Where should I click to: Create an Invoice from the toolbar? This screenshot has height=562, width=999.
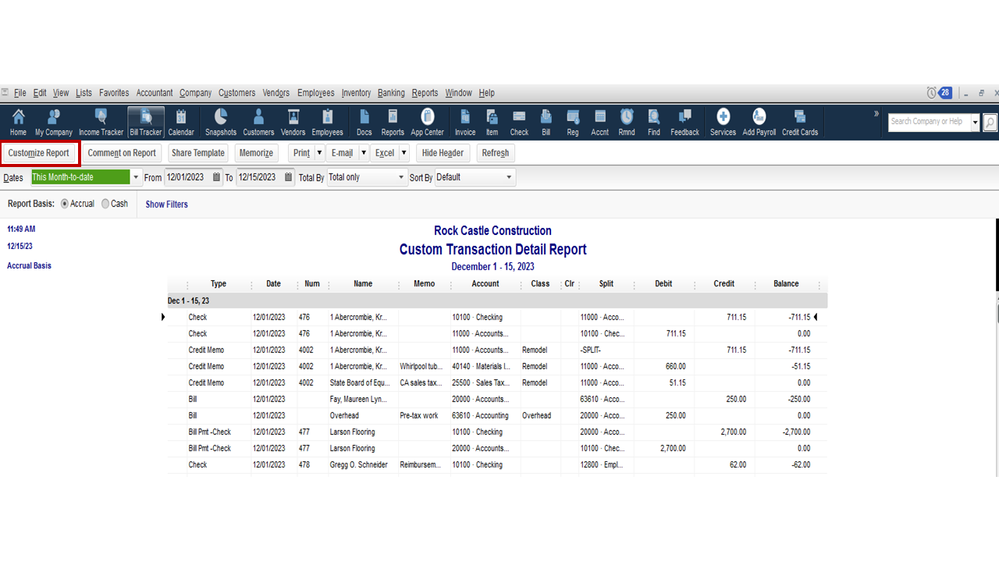[x=465, y=122]
